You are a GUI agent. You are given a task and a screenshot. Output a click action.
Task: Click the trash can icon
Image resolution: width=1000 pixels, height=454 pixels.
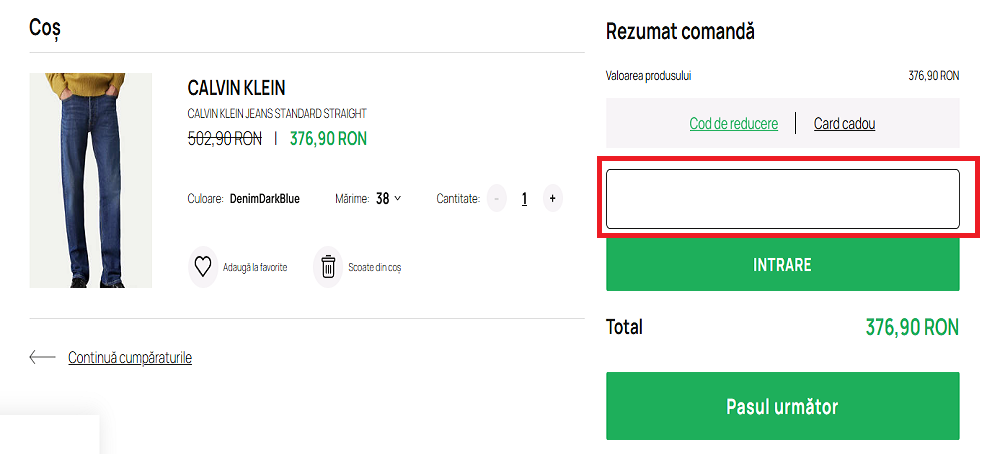[328, 267]
